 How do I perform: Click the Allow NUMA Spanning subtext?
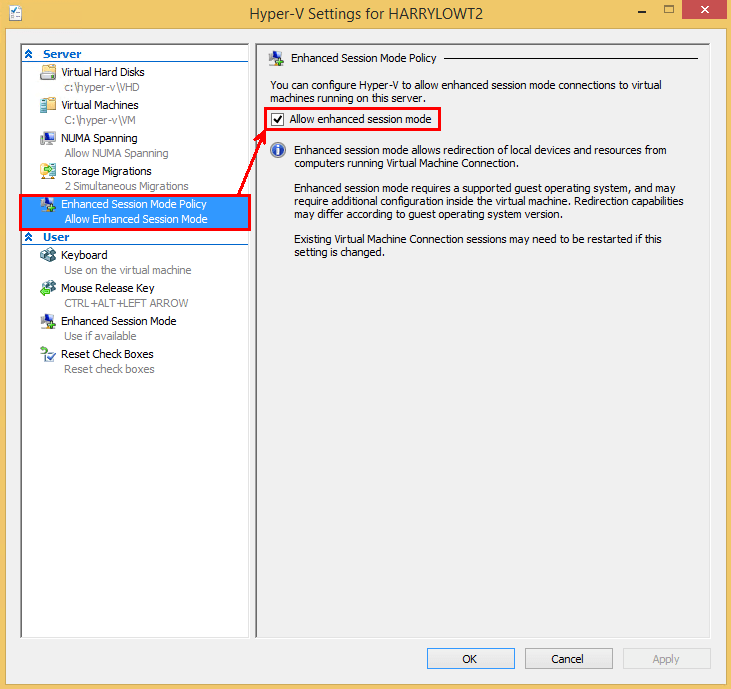point(117,153)
